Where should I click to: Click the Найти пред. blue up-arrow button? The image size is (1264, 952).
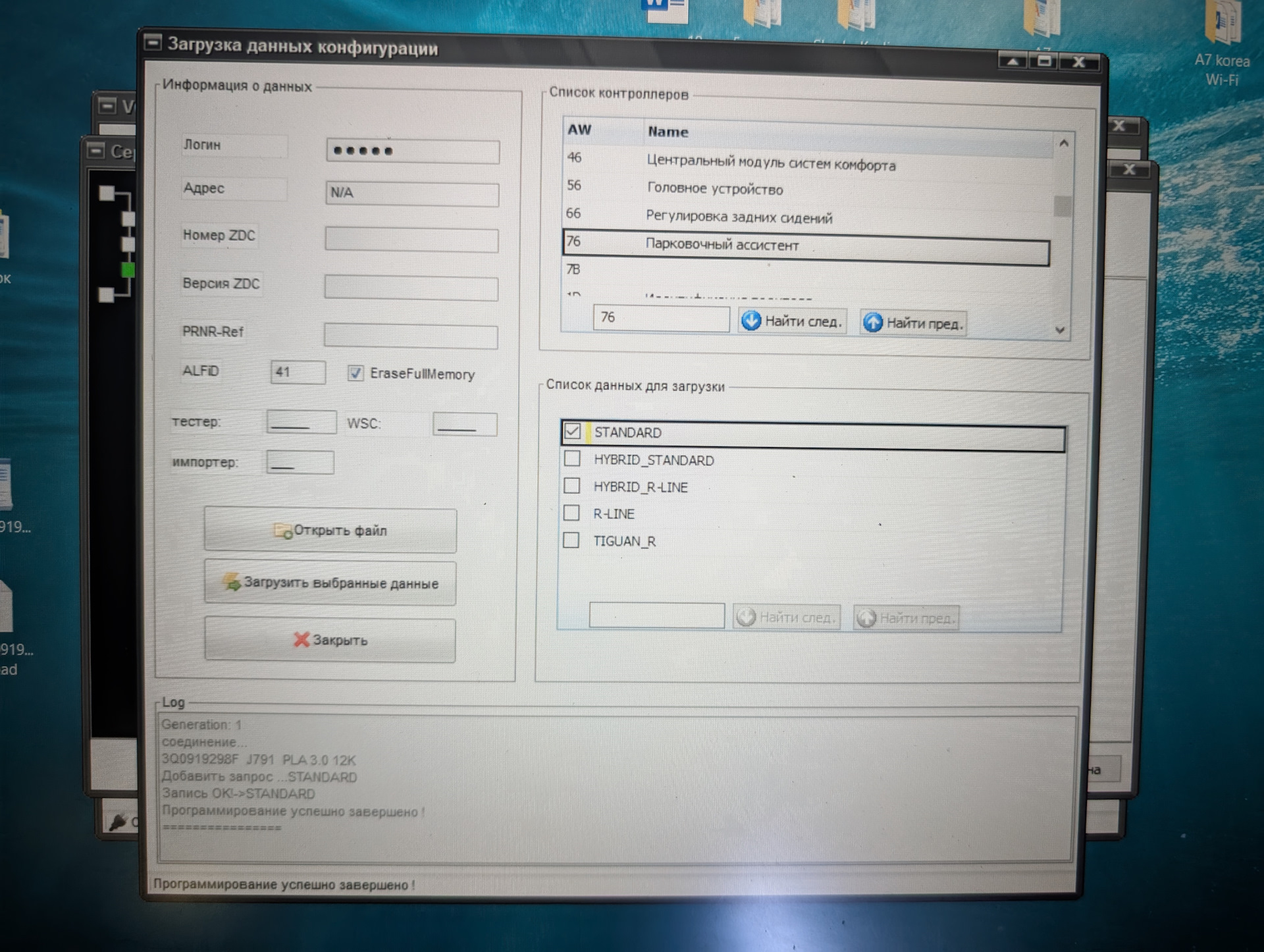(x=913, y=323)
